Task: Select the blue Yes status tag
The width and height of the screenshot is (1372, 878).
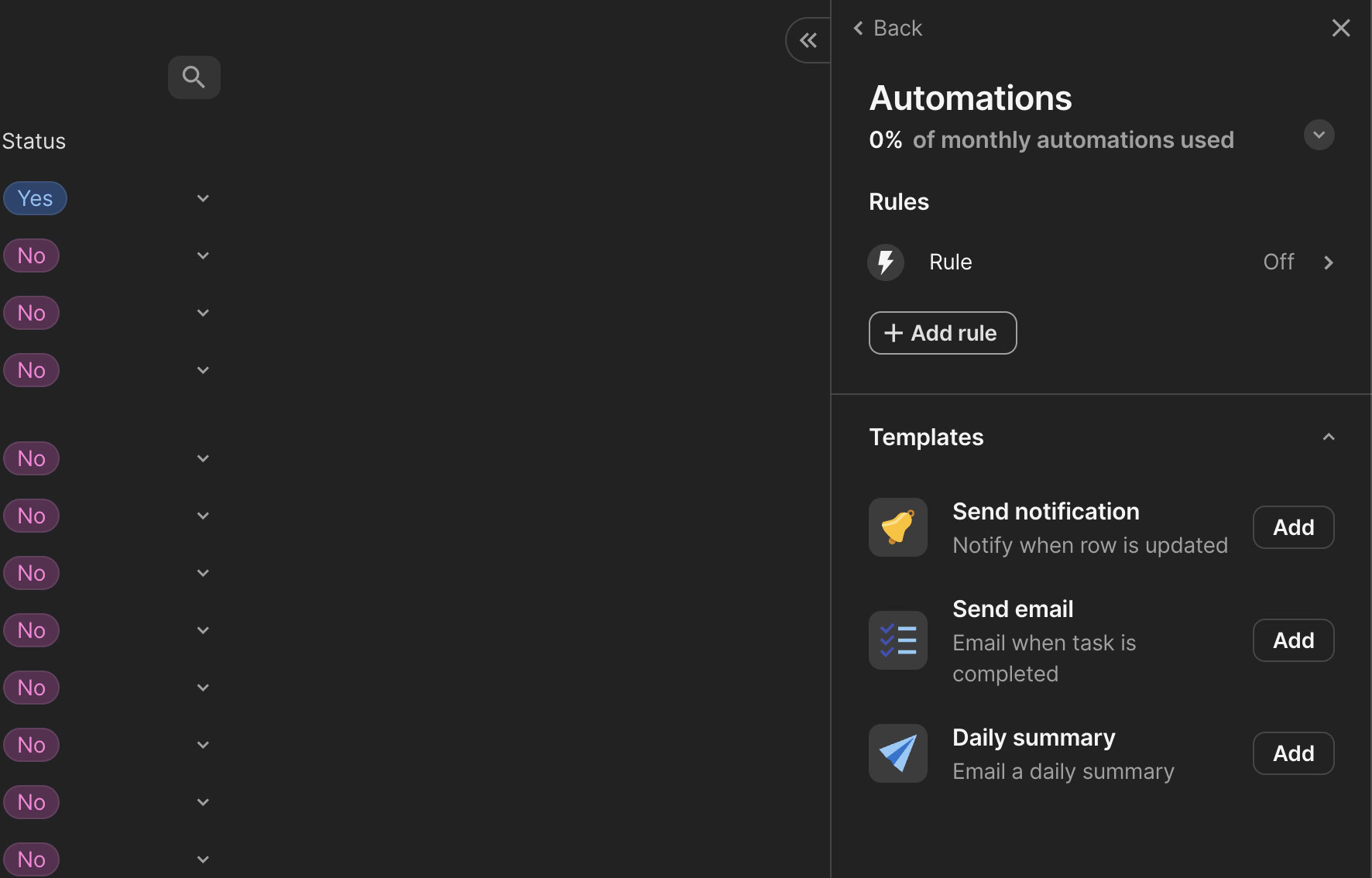Action: [x=35, y=199]
